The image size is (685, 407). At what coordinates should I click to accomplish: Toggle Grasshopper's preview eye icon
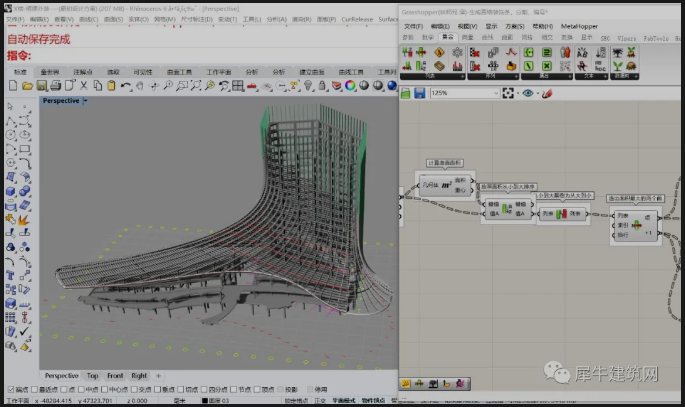pyautogui.click(x=528, y=93)
